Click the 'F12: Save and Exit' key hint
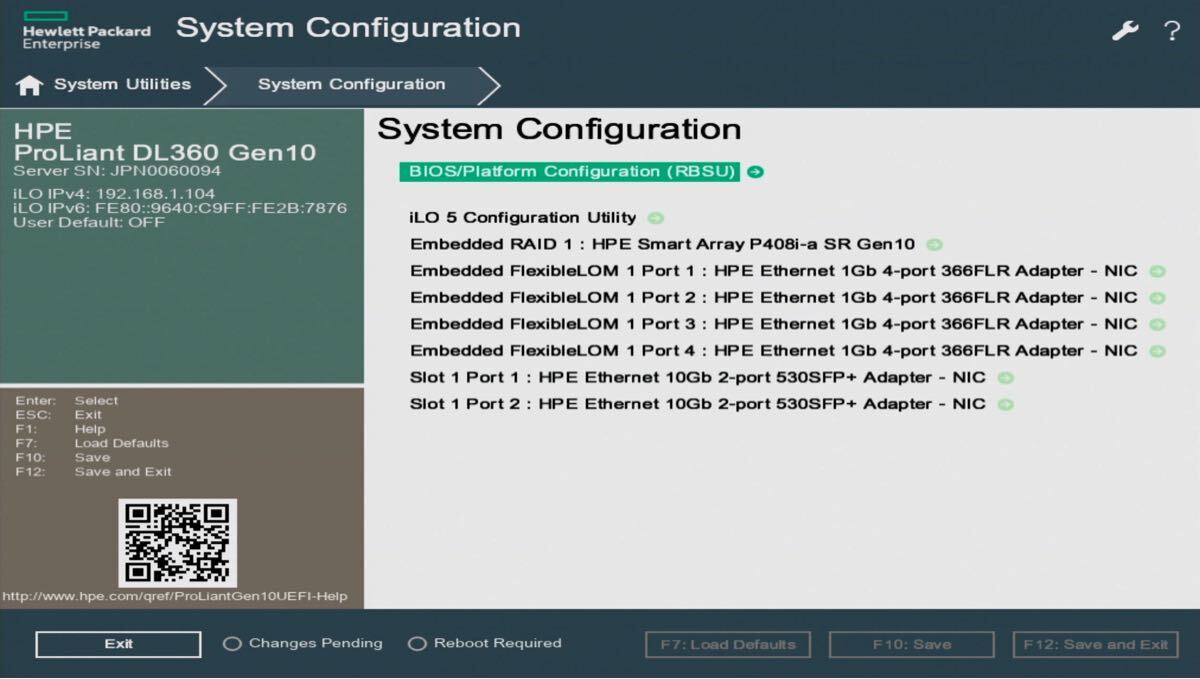The image size is (1200, 679). [94, 472]
